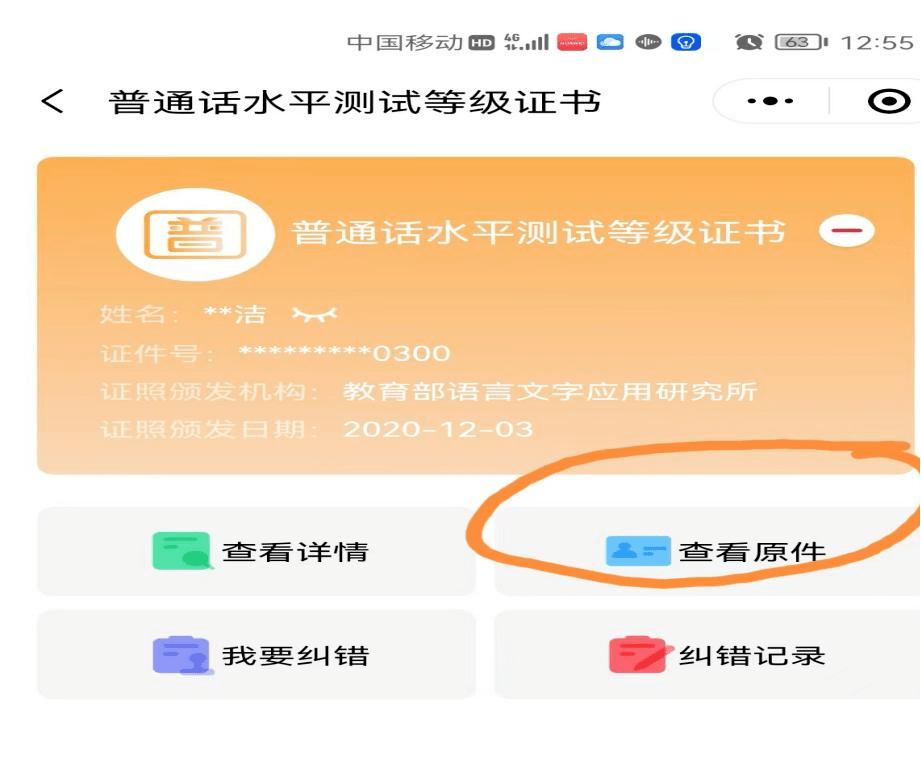Image resolution: width=921 pixels, height=765 pixels.
Task: Open the three-dot more menu
Action: click(x=770, y=101)
